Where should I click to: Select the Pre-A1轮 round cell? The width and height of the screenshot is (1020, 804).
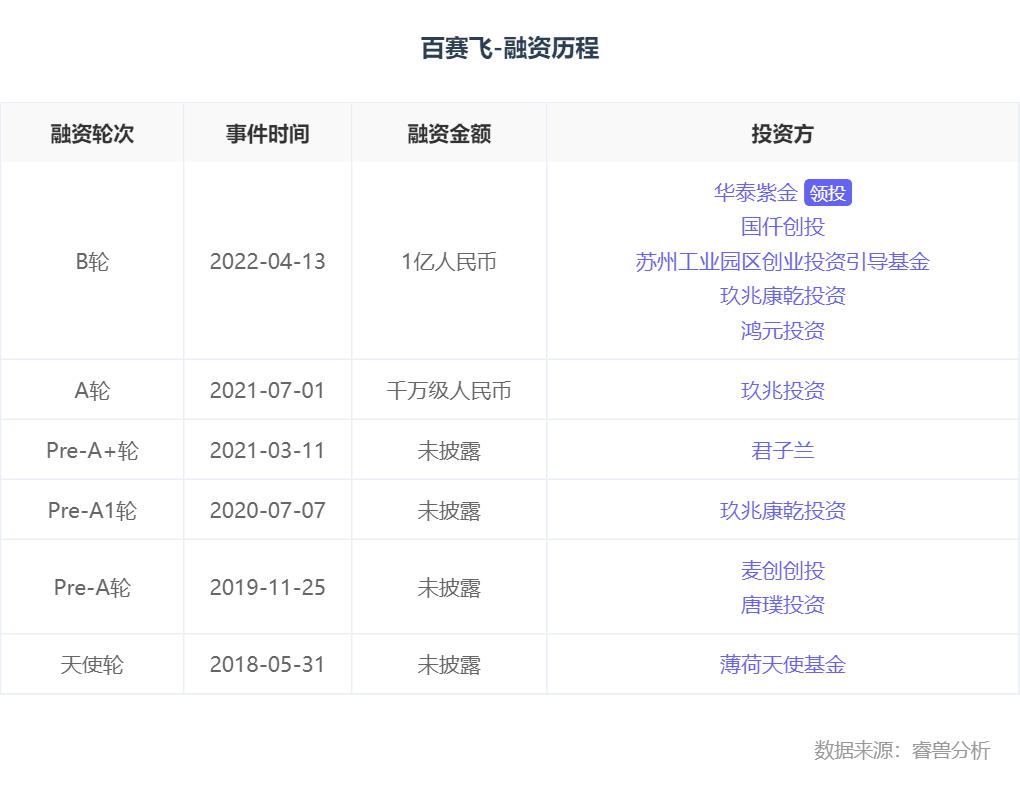pyautogui.click(x=92, y=511)
